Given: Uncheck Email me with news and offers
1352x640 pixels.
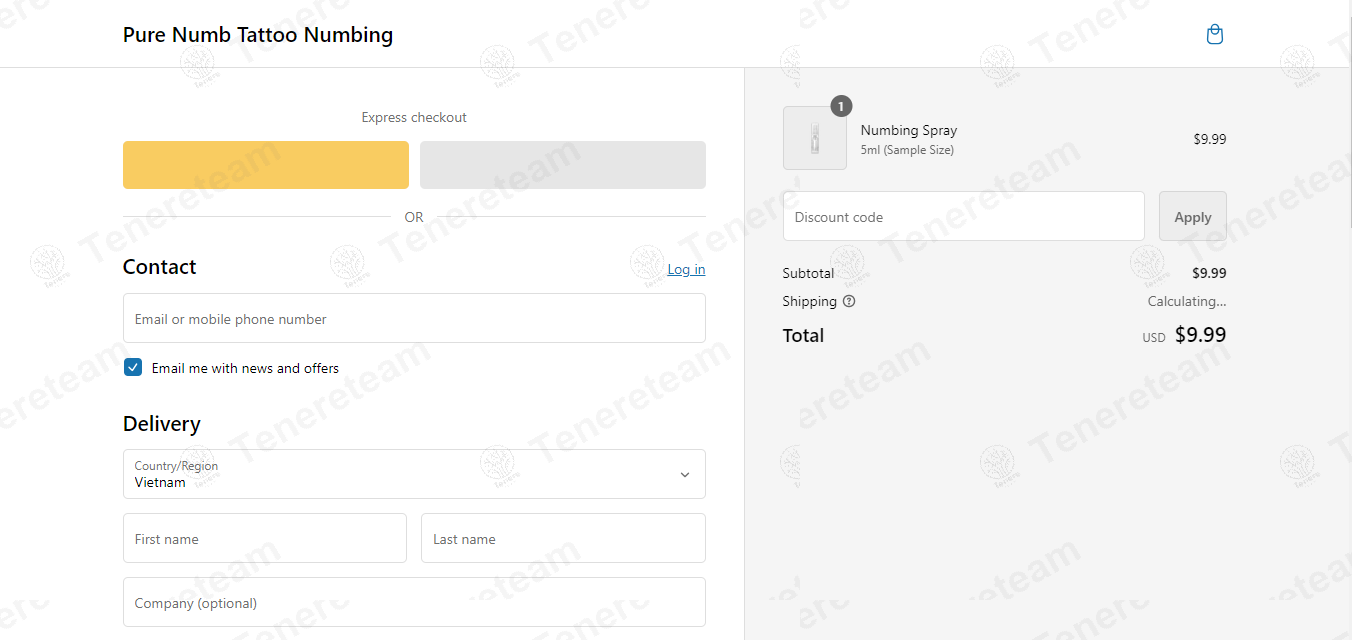Looking at the screenshot, I should coord(133,367).
